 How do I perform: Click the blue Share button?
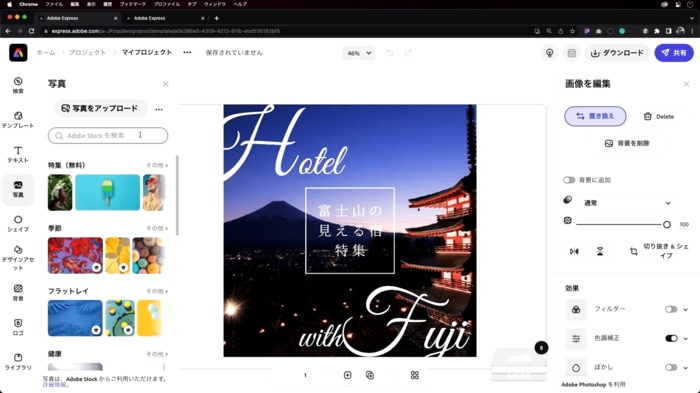[674, 53]
